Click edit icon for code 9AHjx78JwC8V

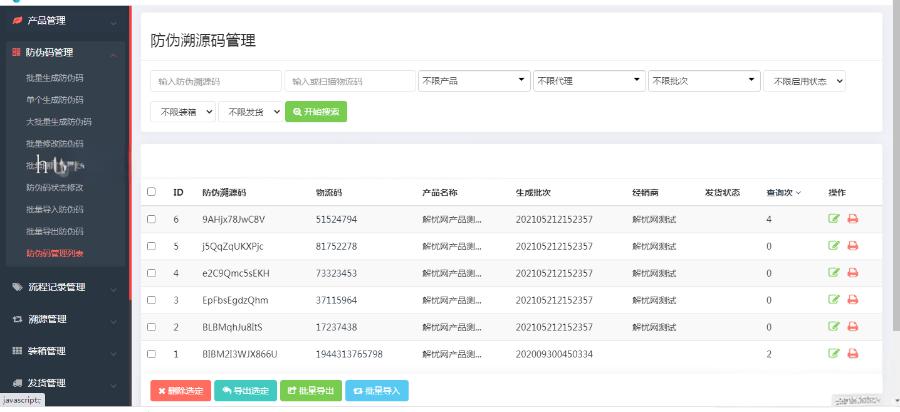click(x=833, y=219)
